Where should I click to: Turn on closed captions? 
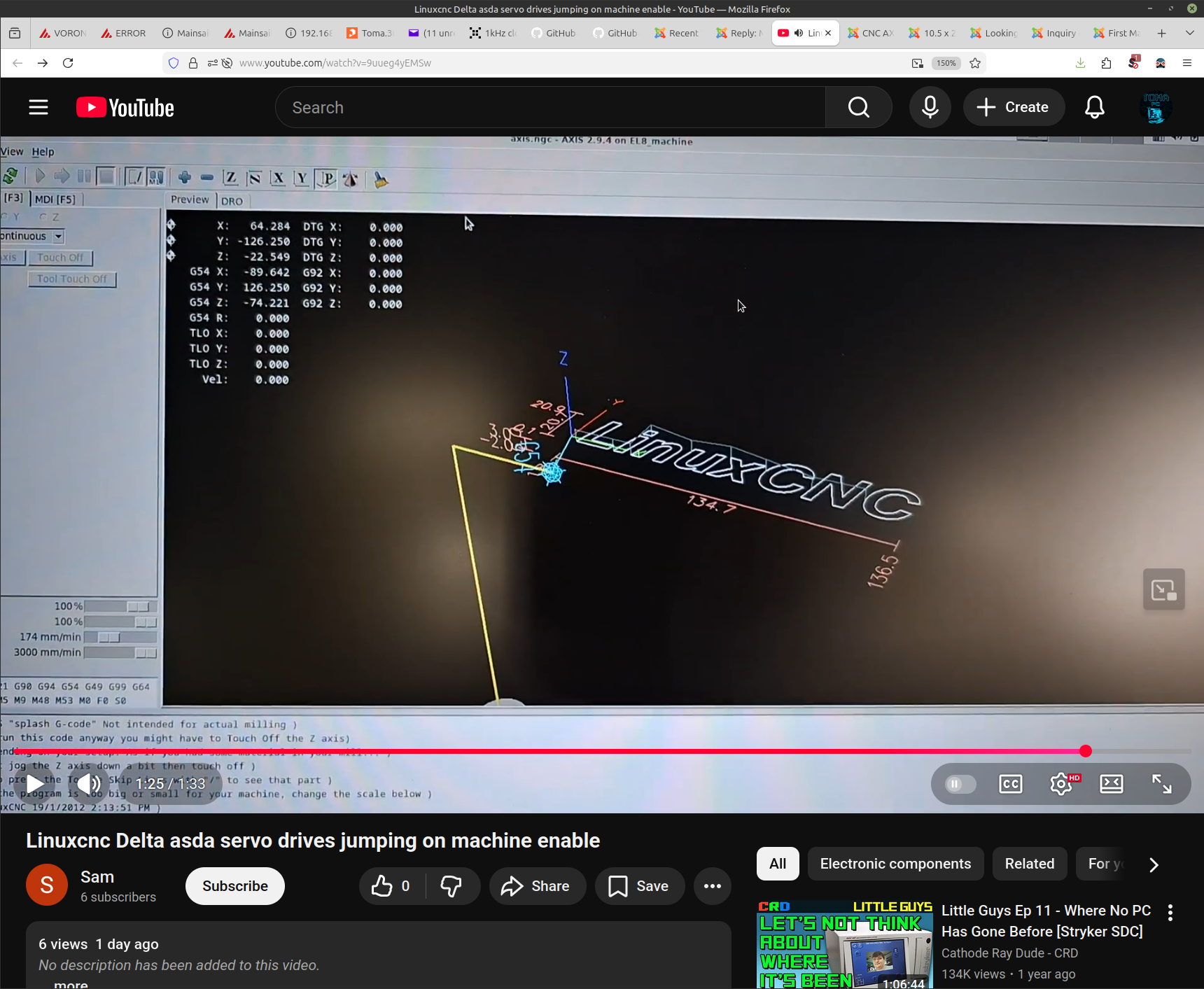pos(1010,784)
